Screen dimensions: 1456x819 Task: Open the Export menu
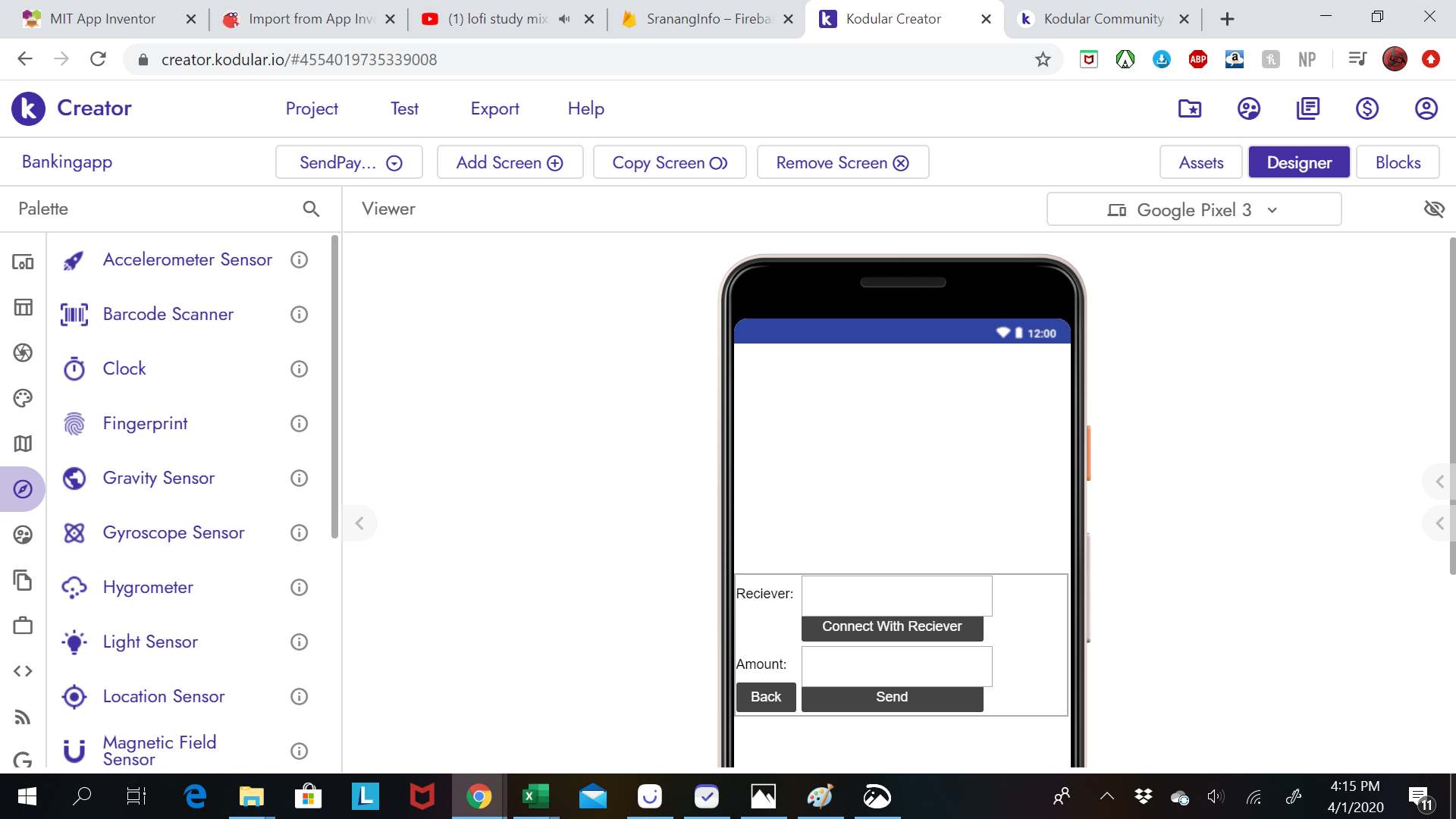[x=494, y=108]
